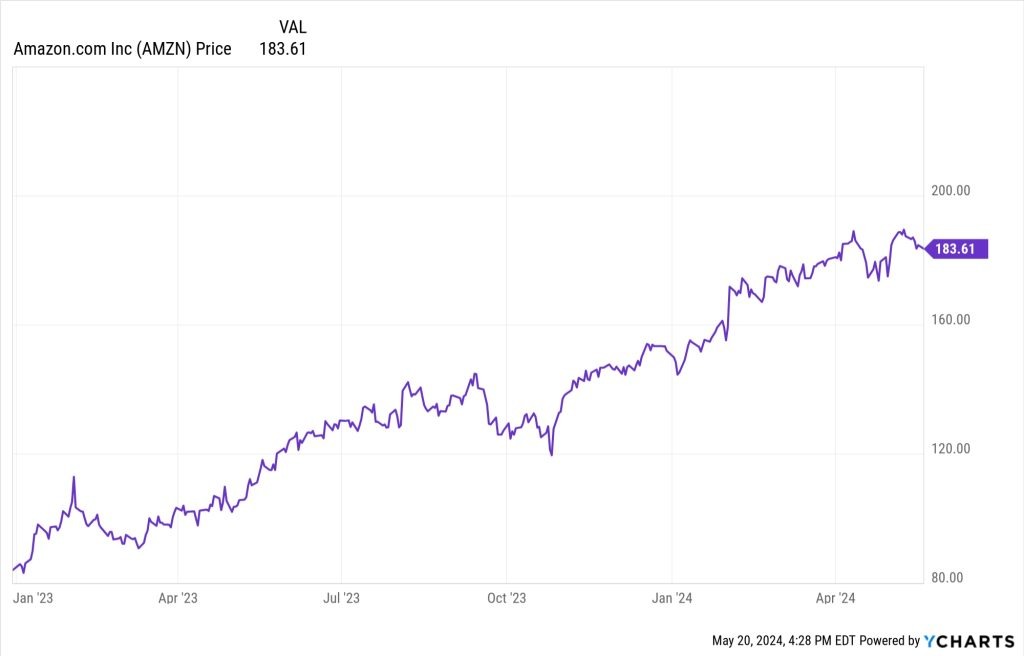The image size is (1024, 656).
Task: Select the Apr '23 date label
Action: [x=177, y=598]
